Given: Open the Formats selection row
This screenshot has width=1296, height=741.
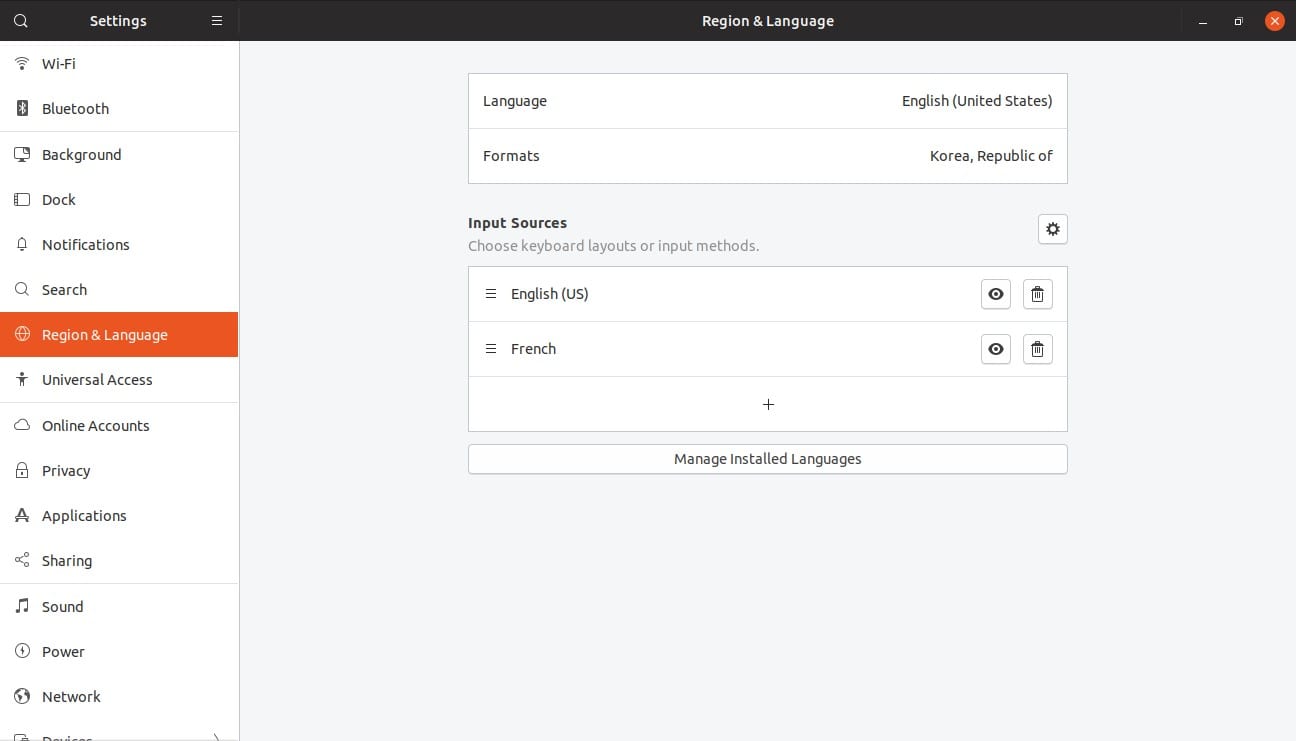Looking at the screenshot, I should 767,156.
